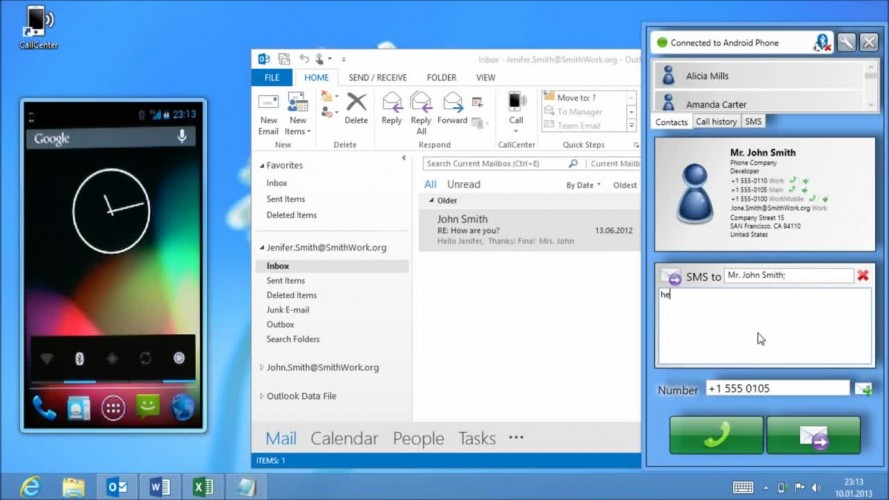
Task: Click the Bluetooth disconnect icon in CallCenter
Action: click(822, 43)
